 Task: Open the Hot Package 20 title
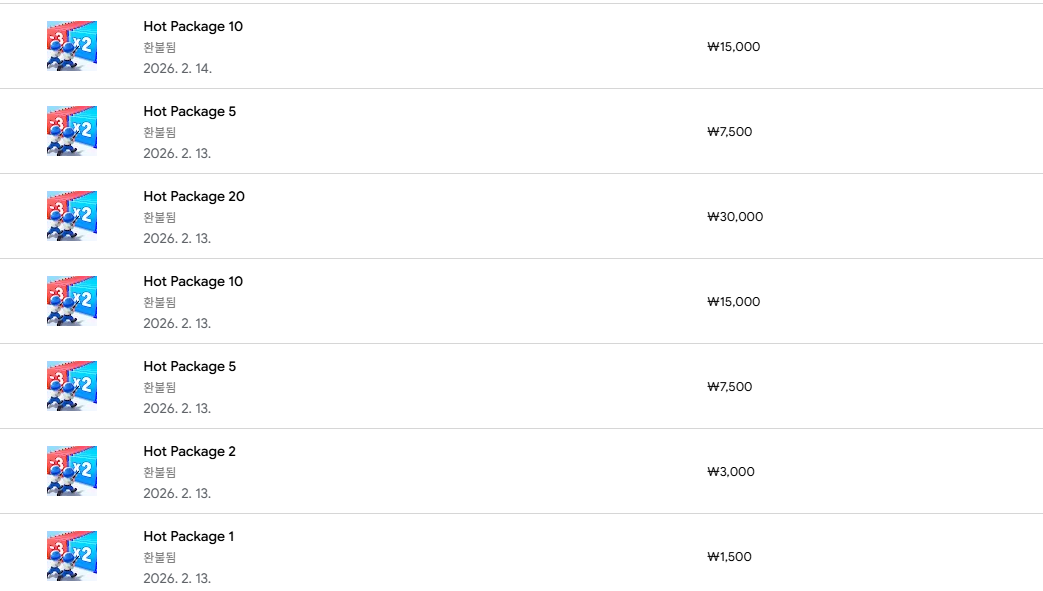194,196
